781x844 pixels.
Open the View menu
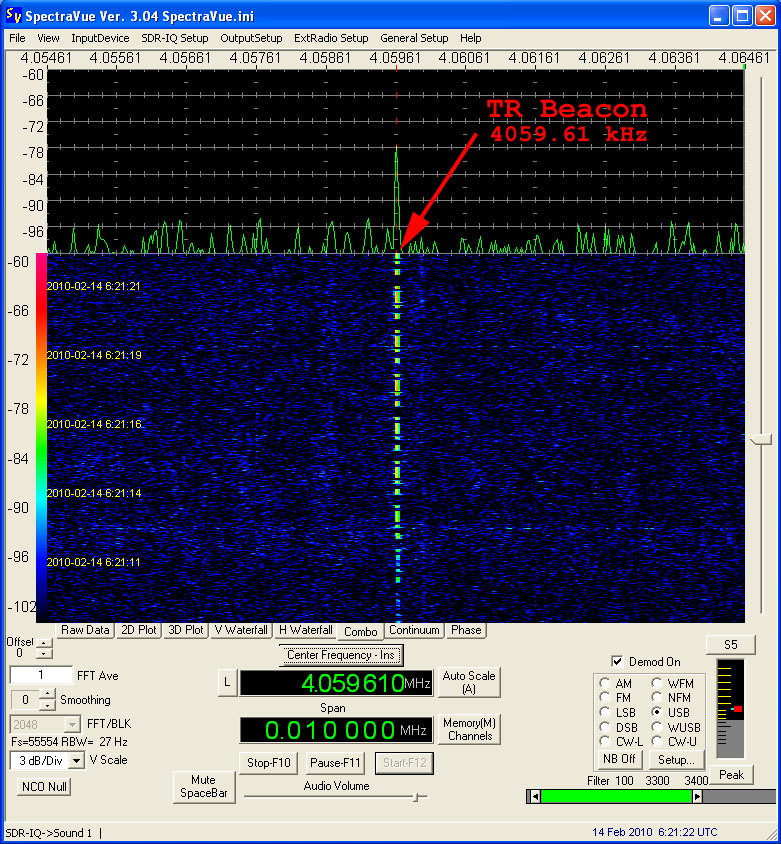(x=48, y=38)
